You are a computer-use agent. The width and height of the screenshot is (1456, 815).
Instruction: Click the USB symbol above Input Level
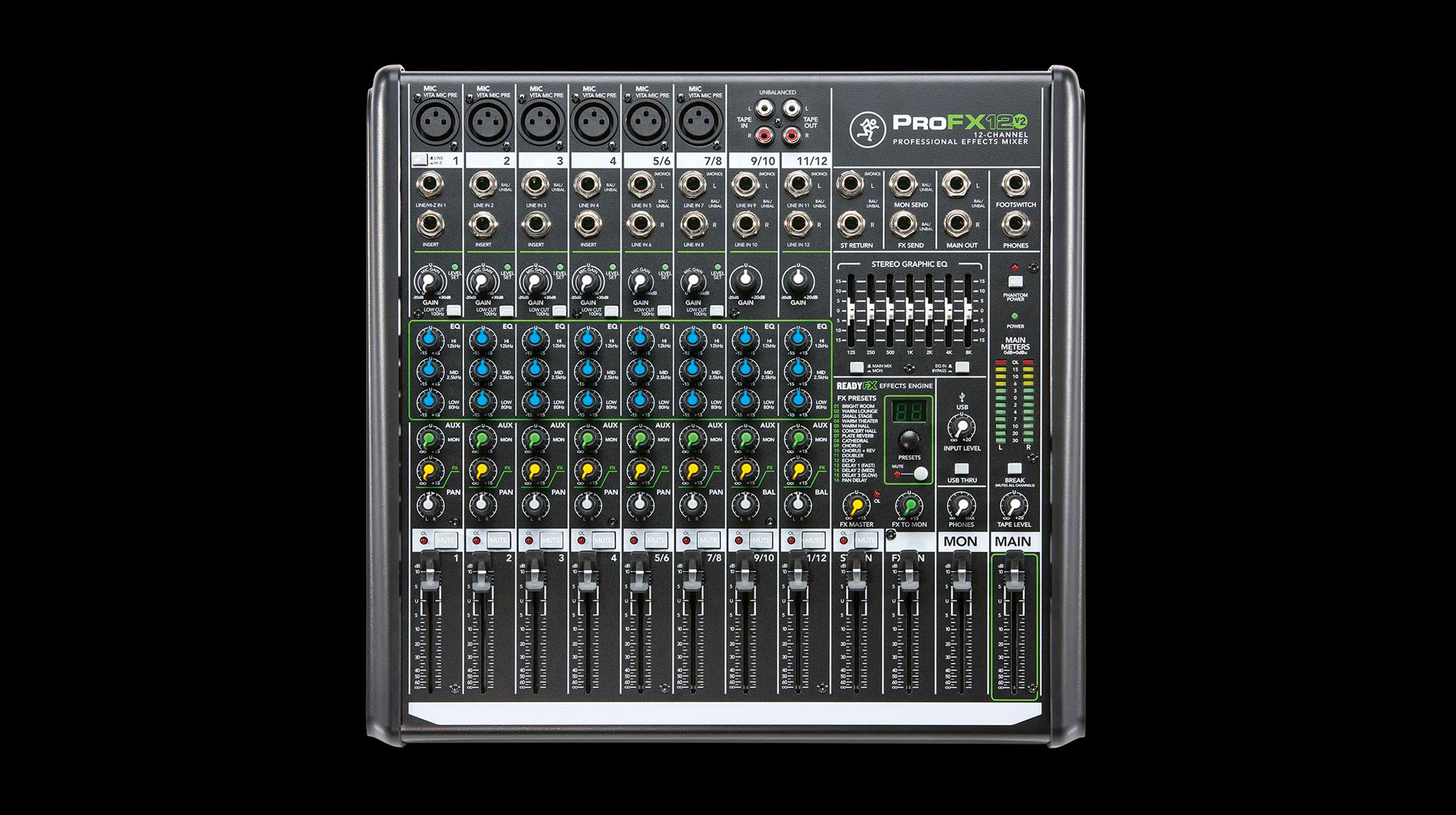(962, 398)
